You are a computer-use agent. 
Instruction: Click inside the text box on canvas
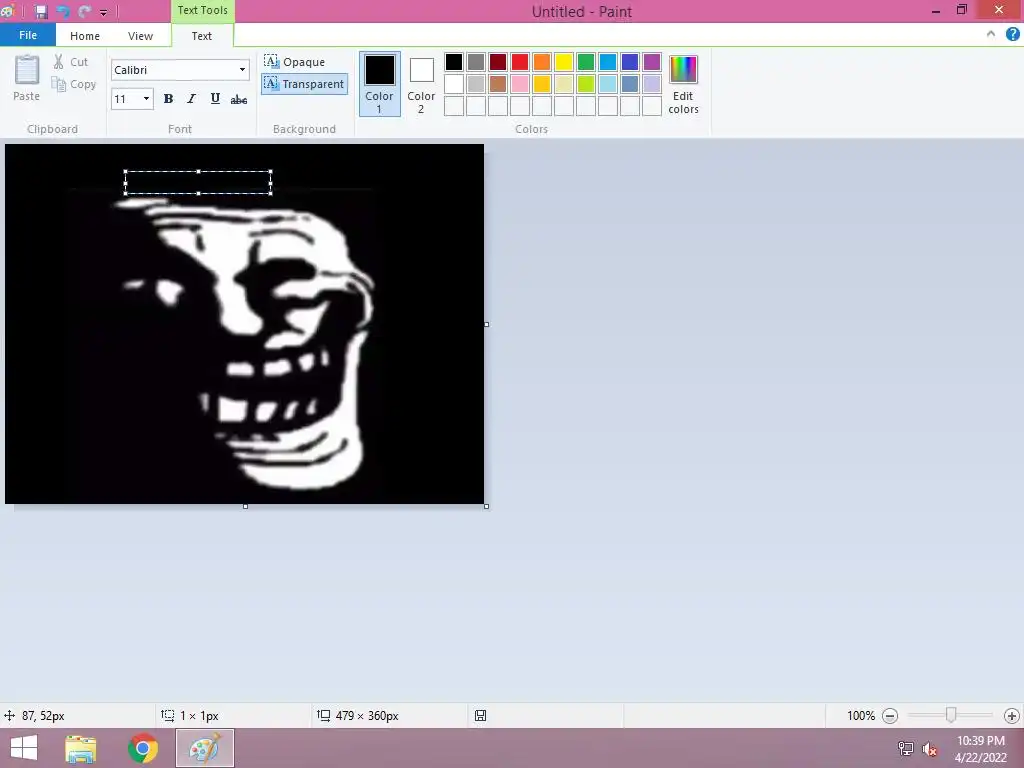(198, 182)
